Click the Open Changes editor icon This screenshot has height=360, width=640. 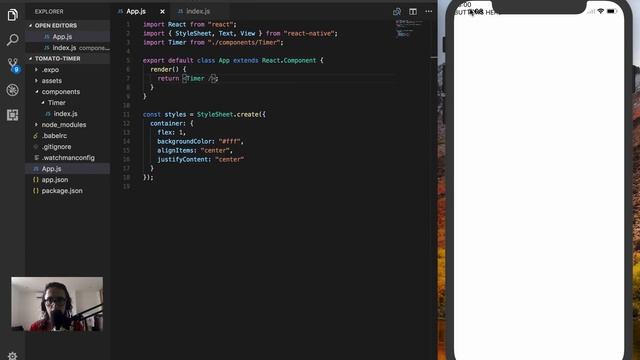(397, 11)
